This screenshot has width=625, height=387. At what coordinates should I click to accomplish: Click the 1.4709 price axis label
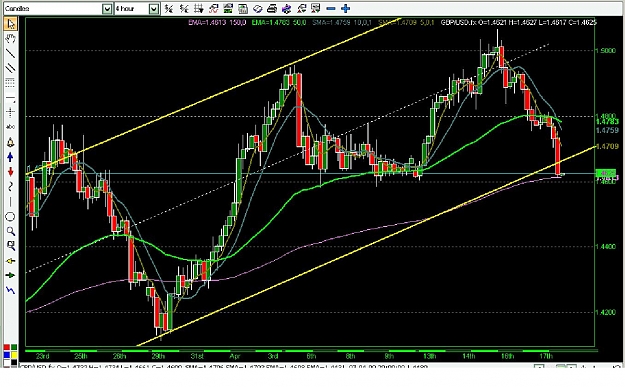point(607,146)
